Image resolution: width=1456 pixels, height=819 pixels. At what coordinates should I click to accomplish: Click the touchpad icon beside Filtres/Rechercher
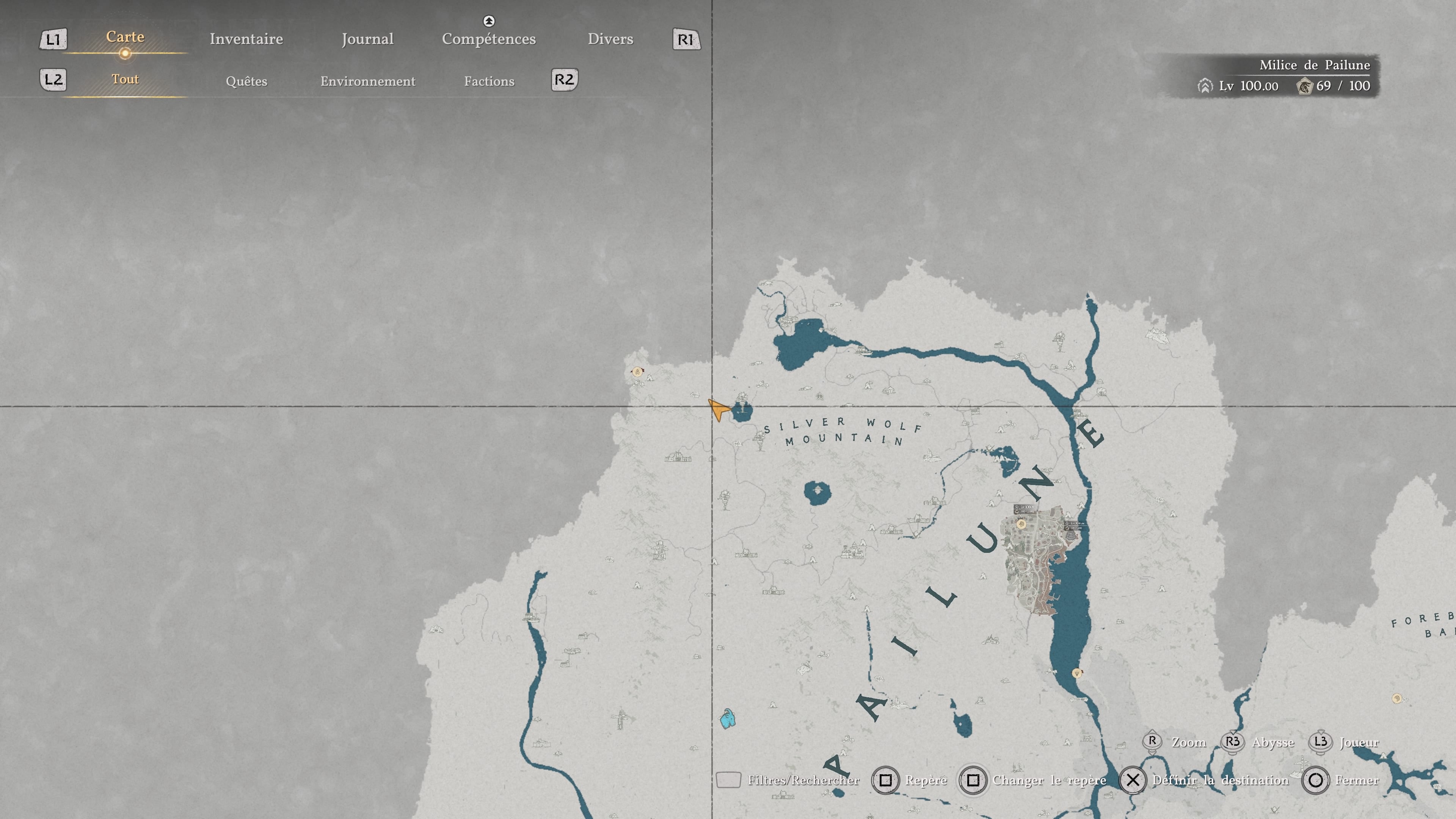728,780
